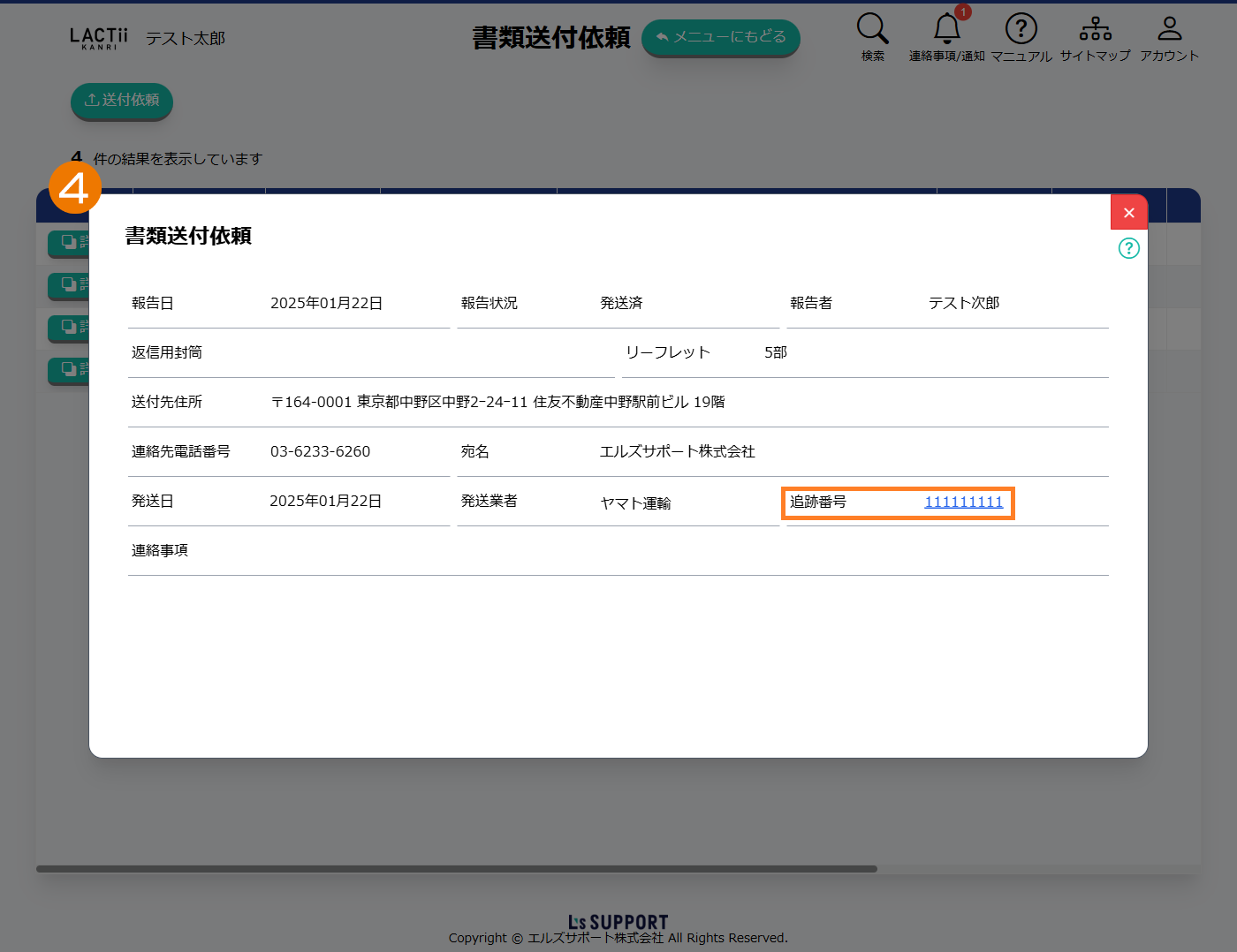Click the fourth row's detail button behind dialog

(x=69, y=369)
